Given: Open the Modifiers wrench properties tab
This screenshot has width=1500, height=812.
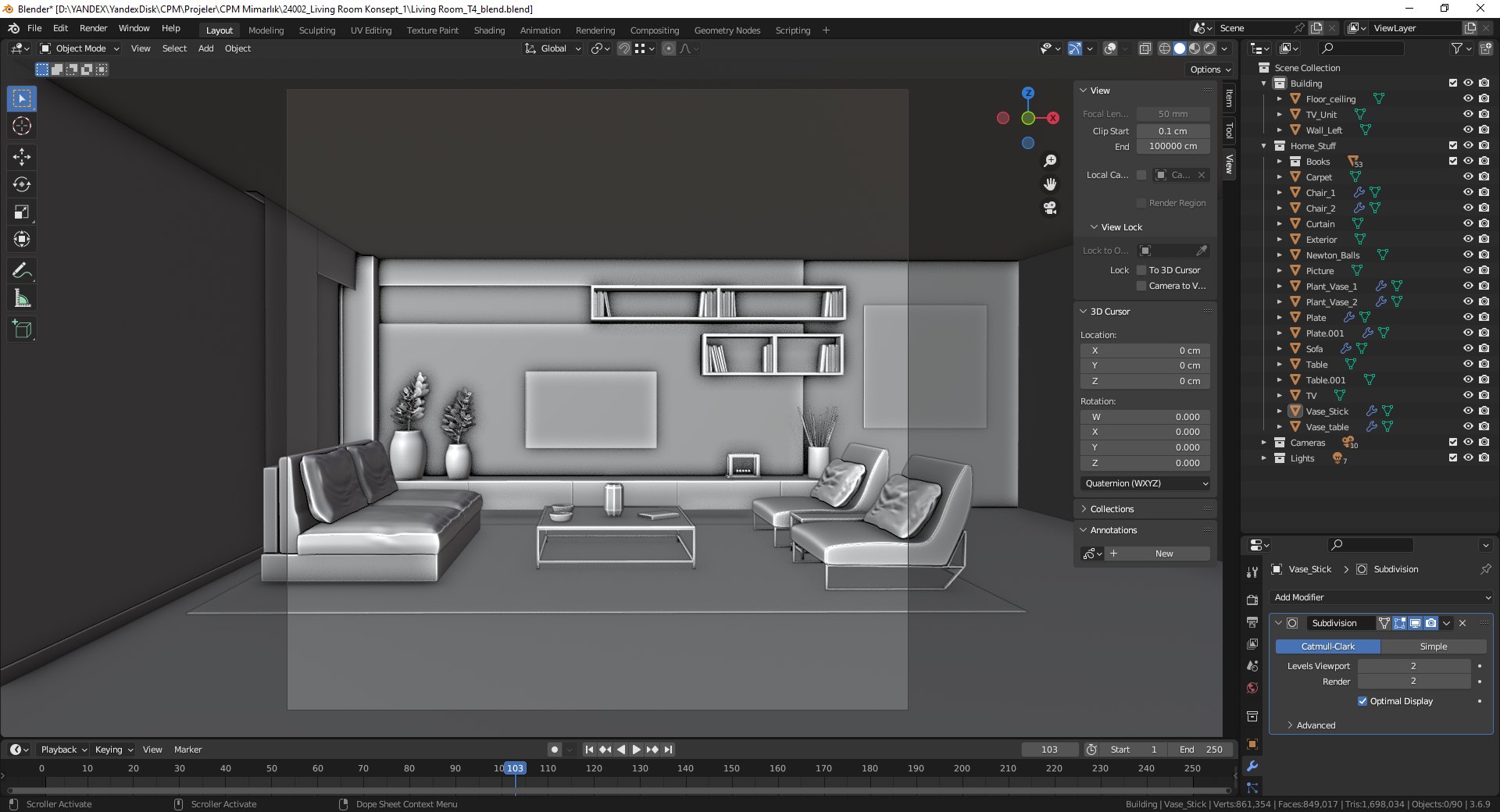Looking at the screenshot, I should (x=1252, y=766).
